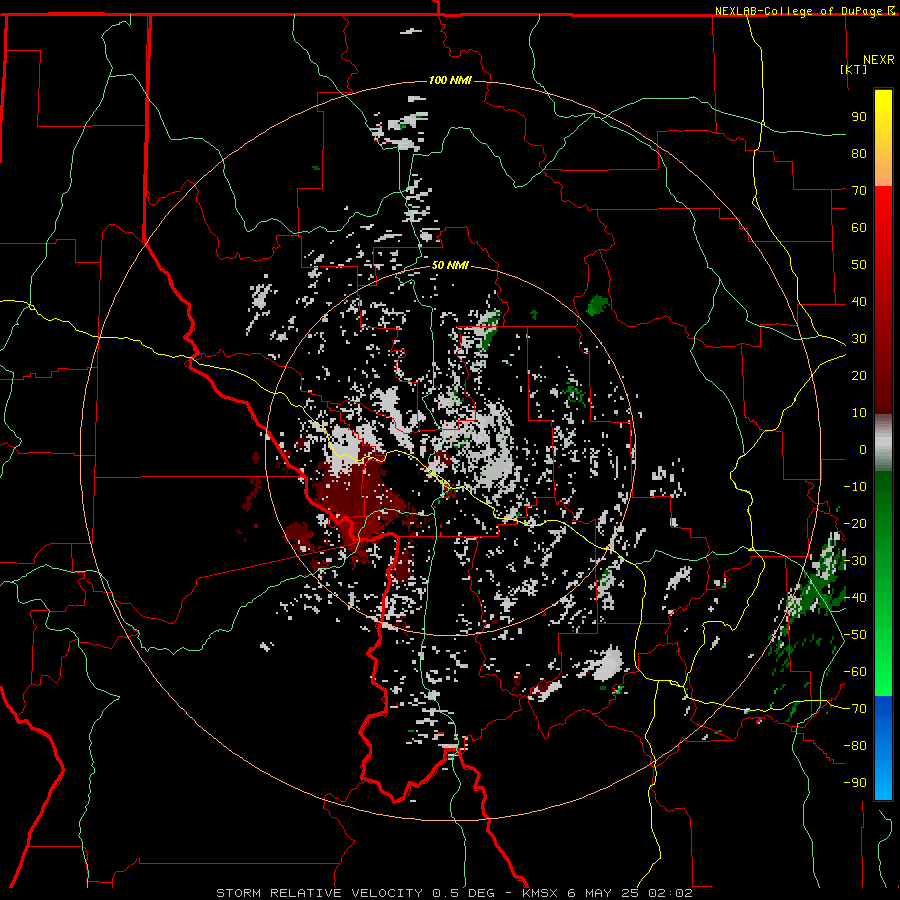
Task: Select the gray zero-velocity segment of the color bar
Action: 883,444
